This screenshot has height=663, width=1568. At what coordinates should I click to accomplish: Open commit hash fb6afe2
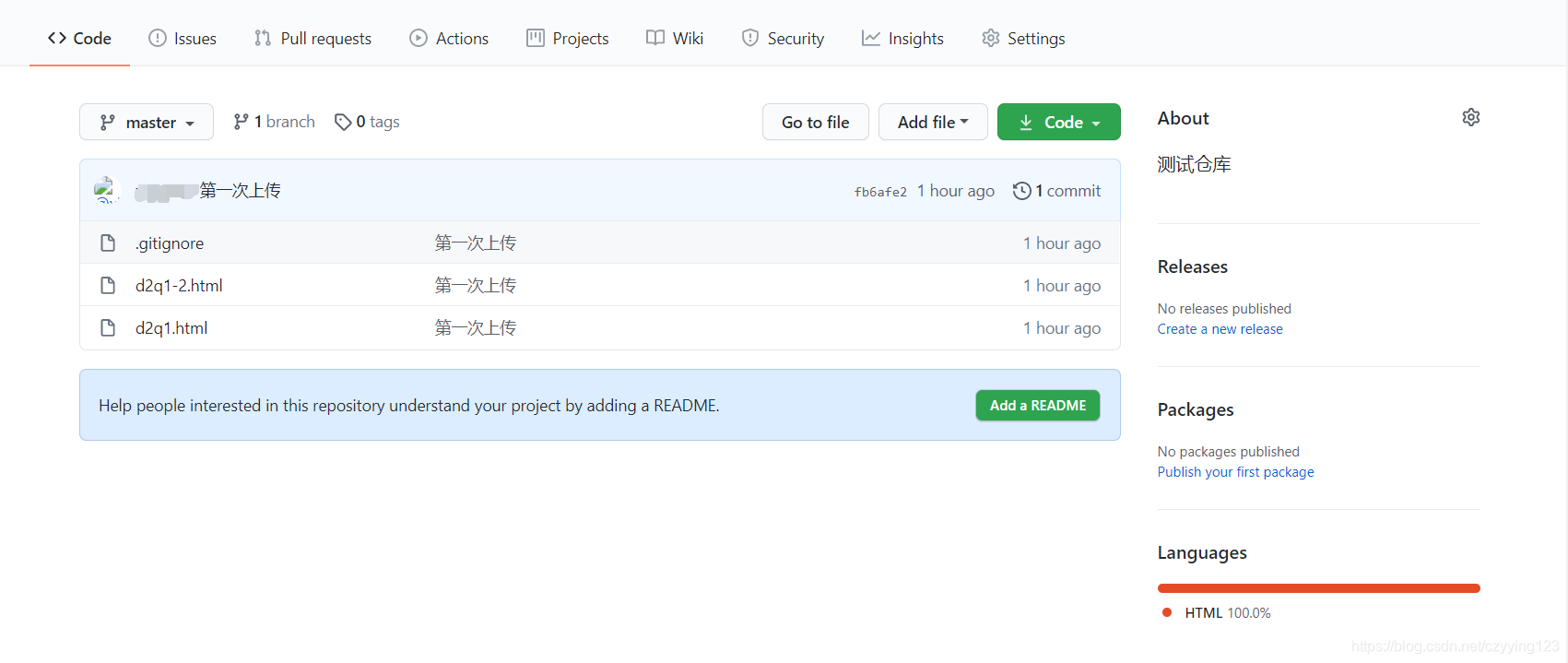pyautogui.click(x=880, y=192)
